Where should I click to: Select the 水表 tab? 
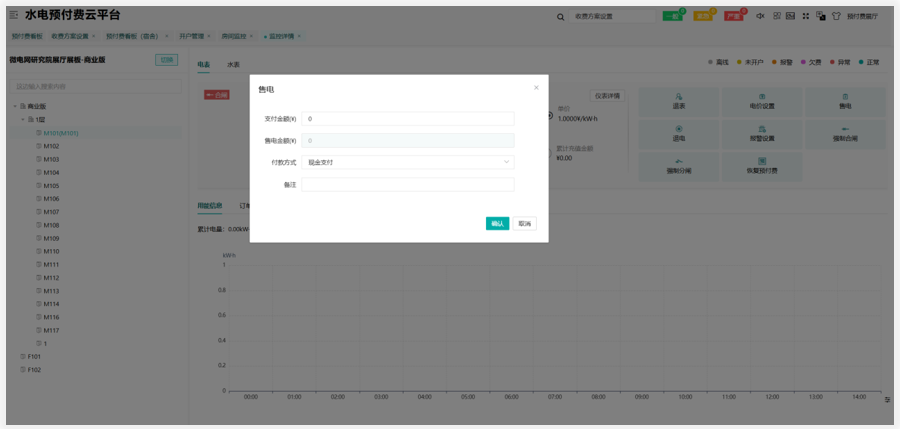coord(233,65)
